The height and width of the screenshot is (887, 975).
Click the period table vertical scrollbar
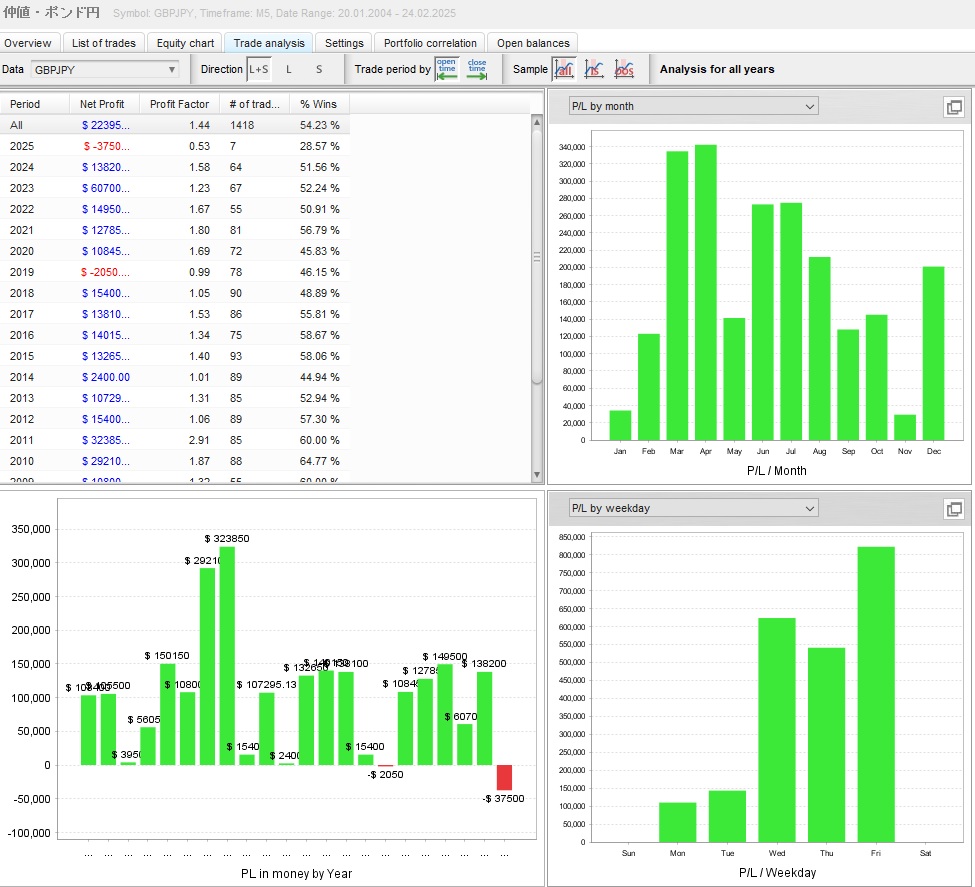click(537, 256)
